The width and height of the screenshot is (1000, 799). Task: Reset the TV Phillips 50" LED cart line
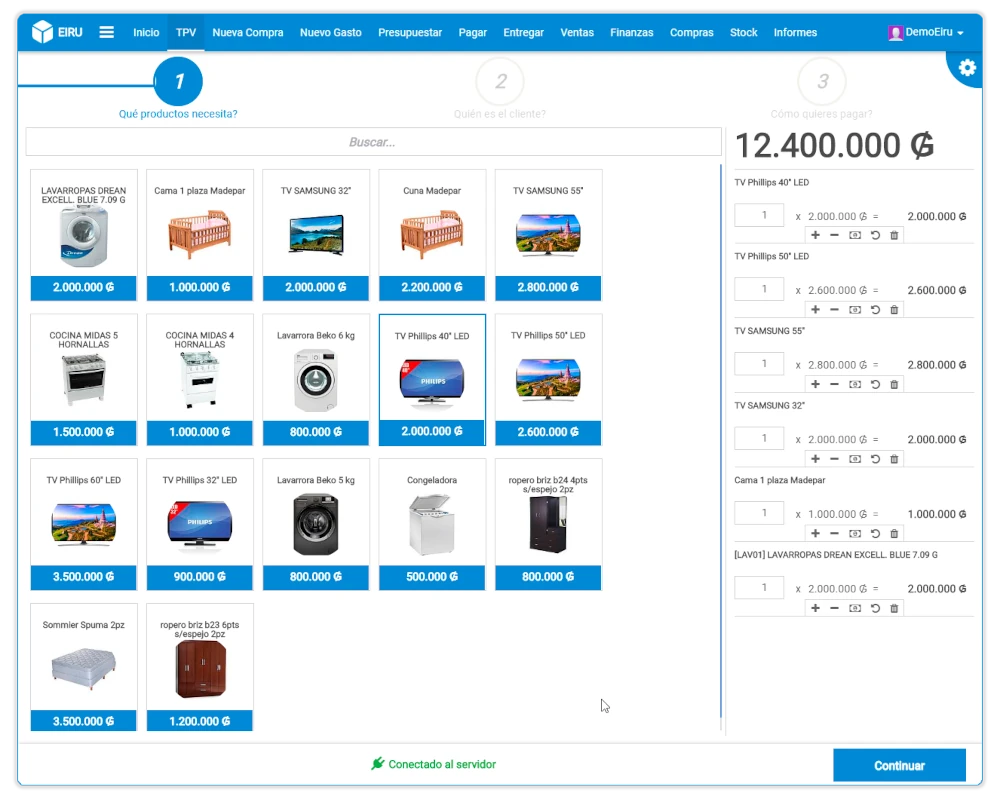point(875,310)
